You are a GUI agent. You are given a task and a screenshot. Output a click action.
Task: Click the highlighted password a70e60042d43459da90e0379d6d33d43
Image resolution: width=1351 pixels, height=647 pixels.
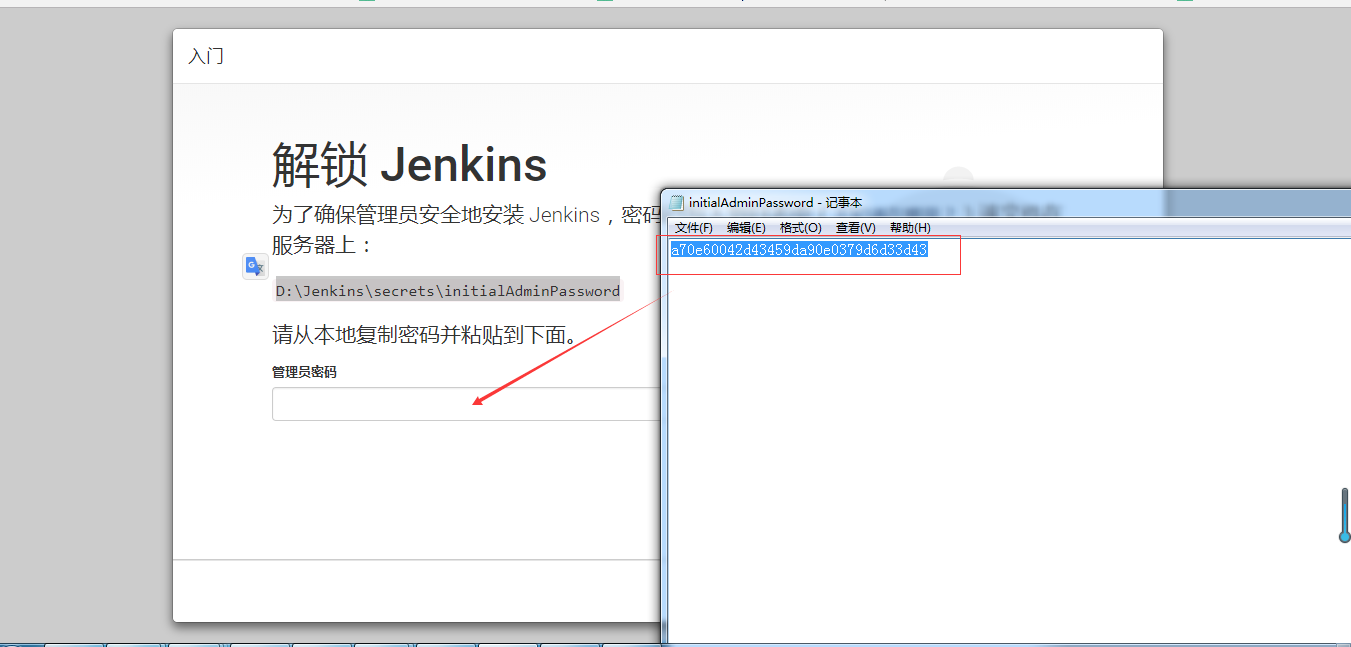[x=799, y=249]
